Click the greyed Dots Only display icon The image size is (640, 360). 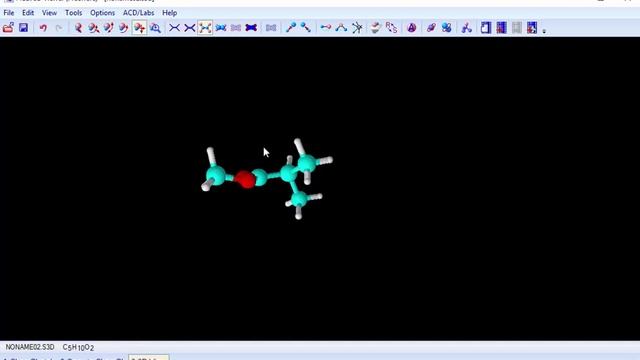tap(236, 28)
